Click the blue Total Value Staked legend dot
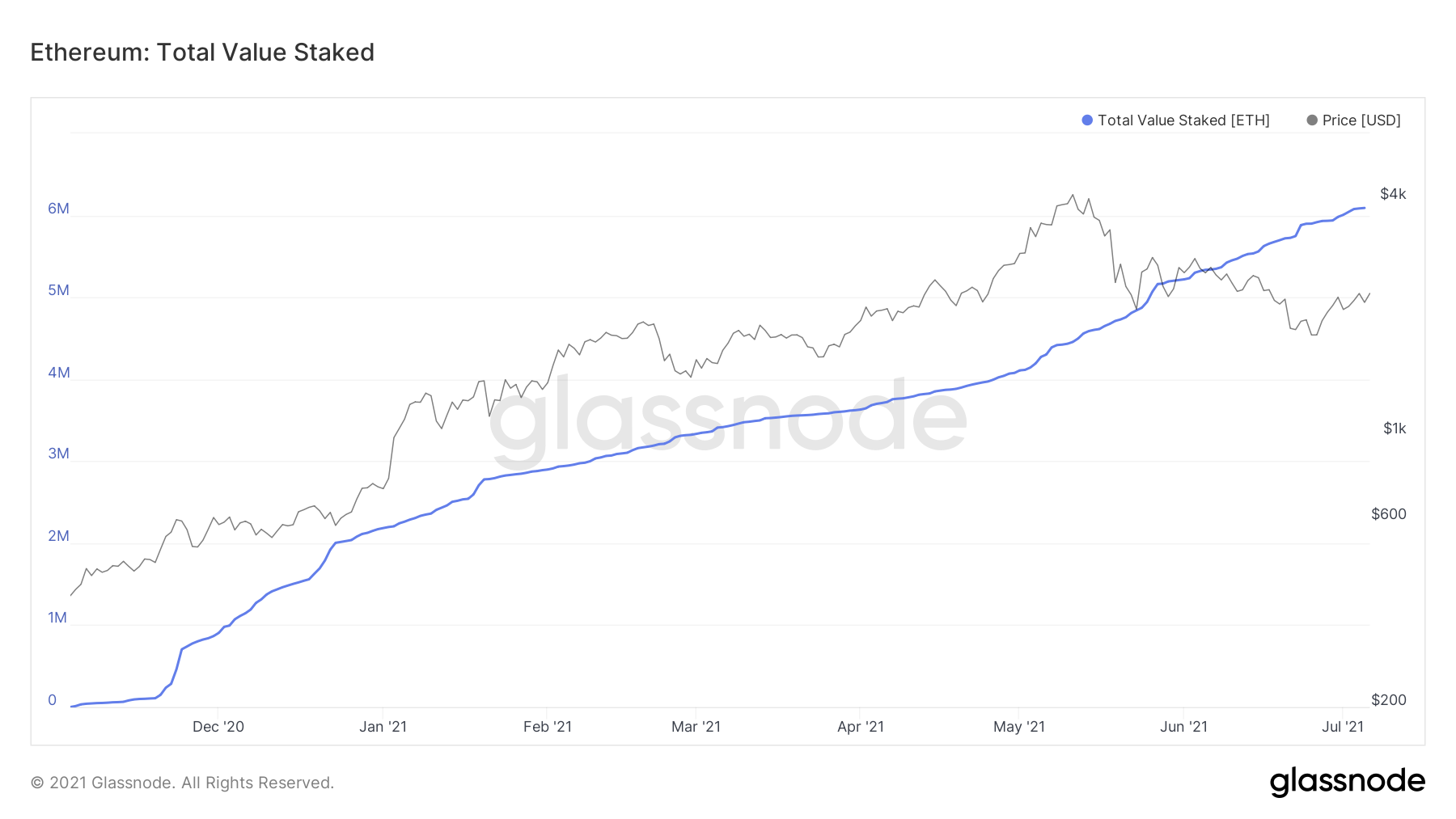Screen dimensions: 1456x819 [x=1087, y=120]
